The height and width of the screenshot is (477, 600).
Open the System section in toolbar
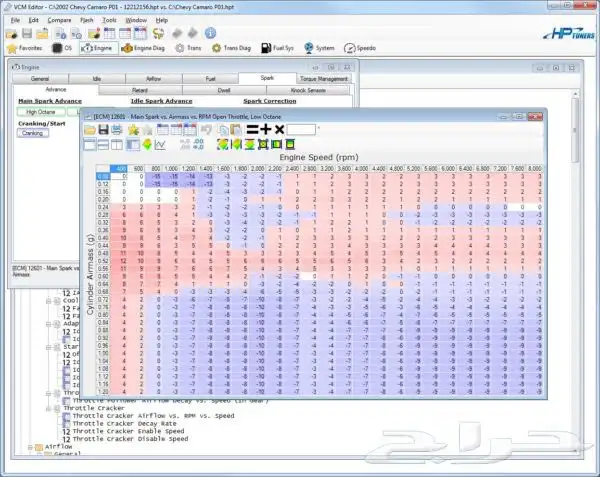click(x=319, y=48)
